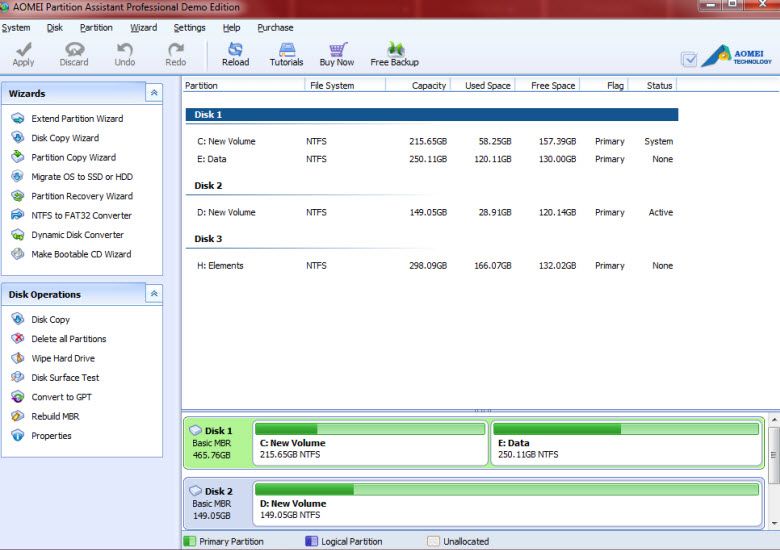
Task: Click the Discard toolbar icon
Action: click(x=74, y=49)
